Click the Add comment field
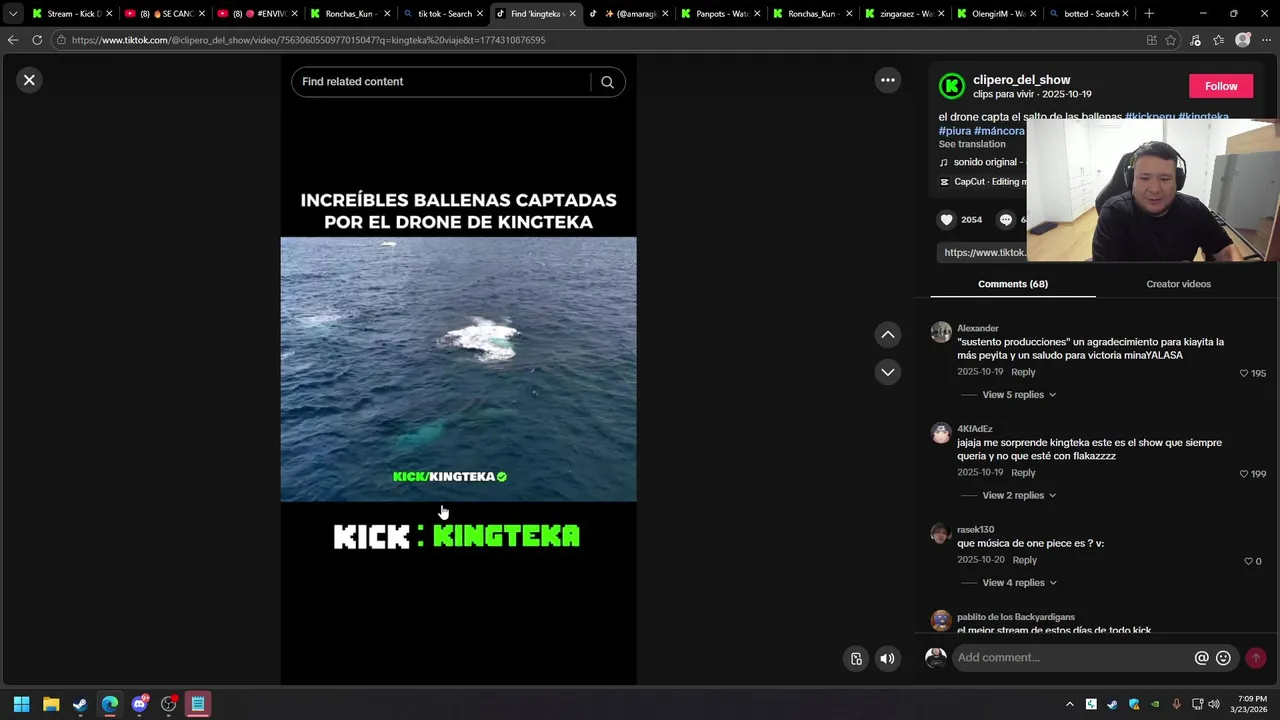 (1073, 658)
